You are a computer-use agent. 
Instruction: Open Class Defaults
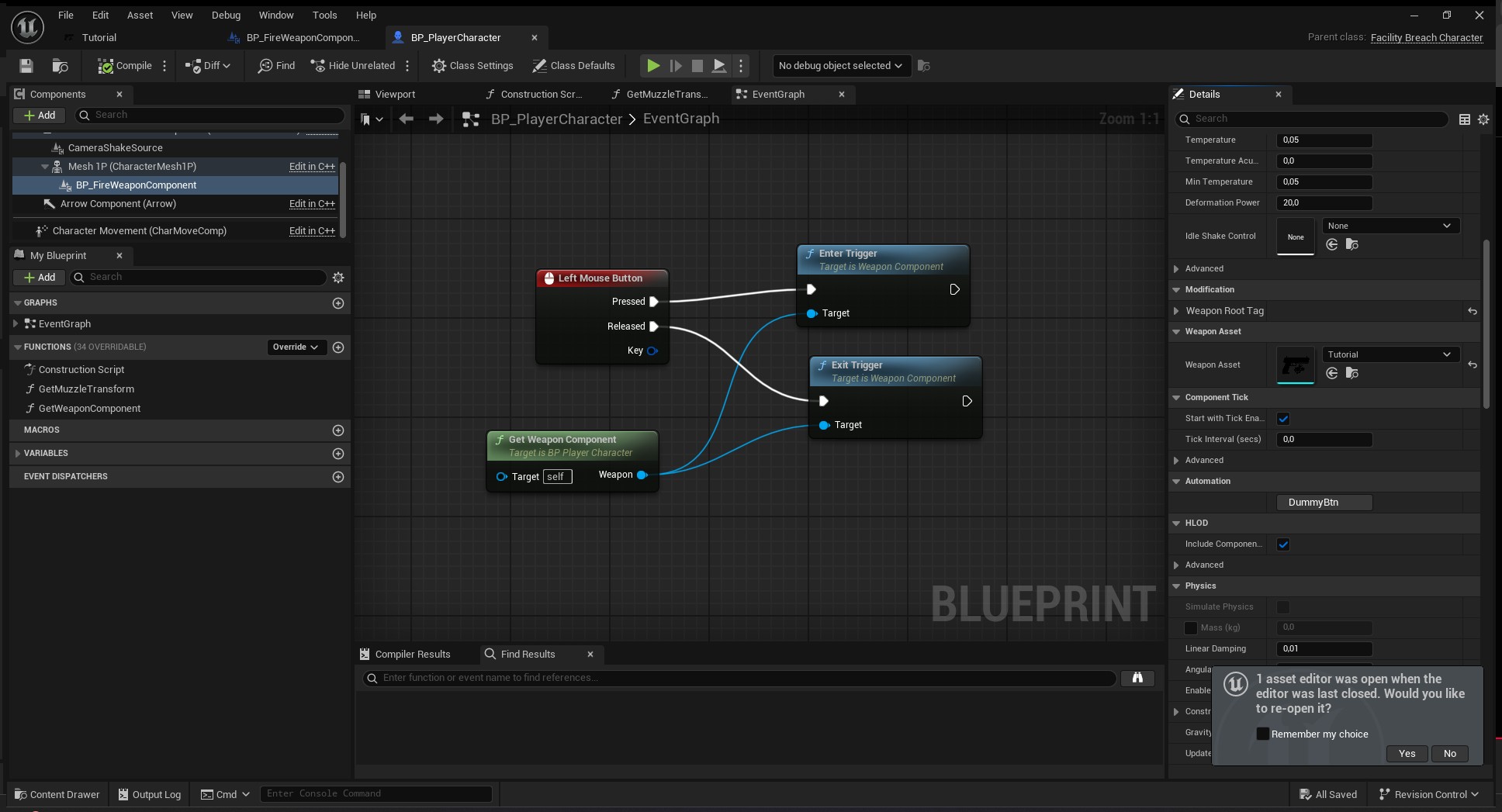click(573, 66)
